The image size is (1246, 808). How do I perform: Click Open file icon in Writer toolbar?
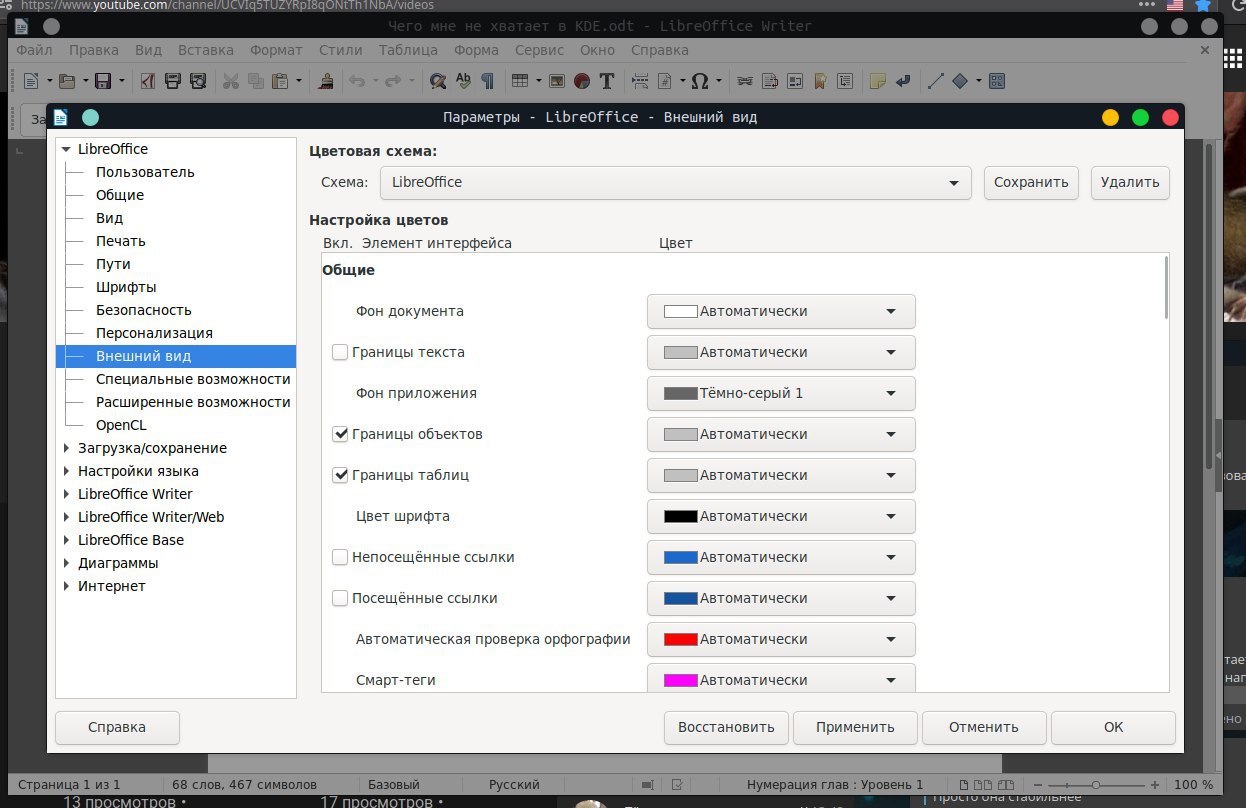pos(67,81)
